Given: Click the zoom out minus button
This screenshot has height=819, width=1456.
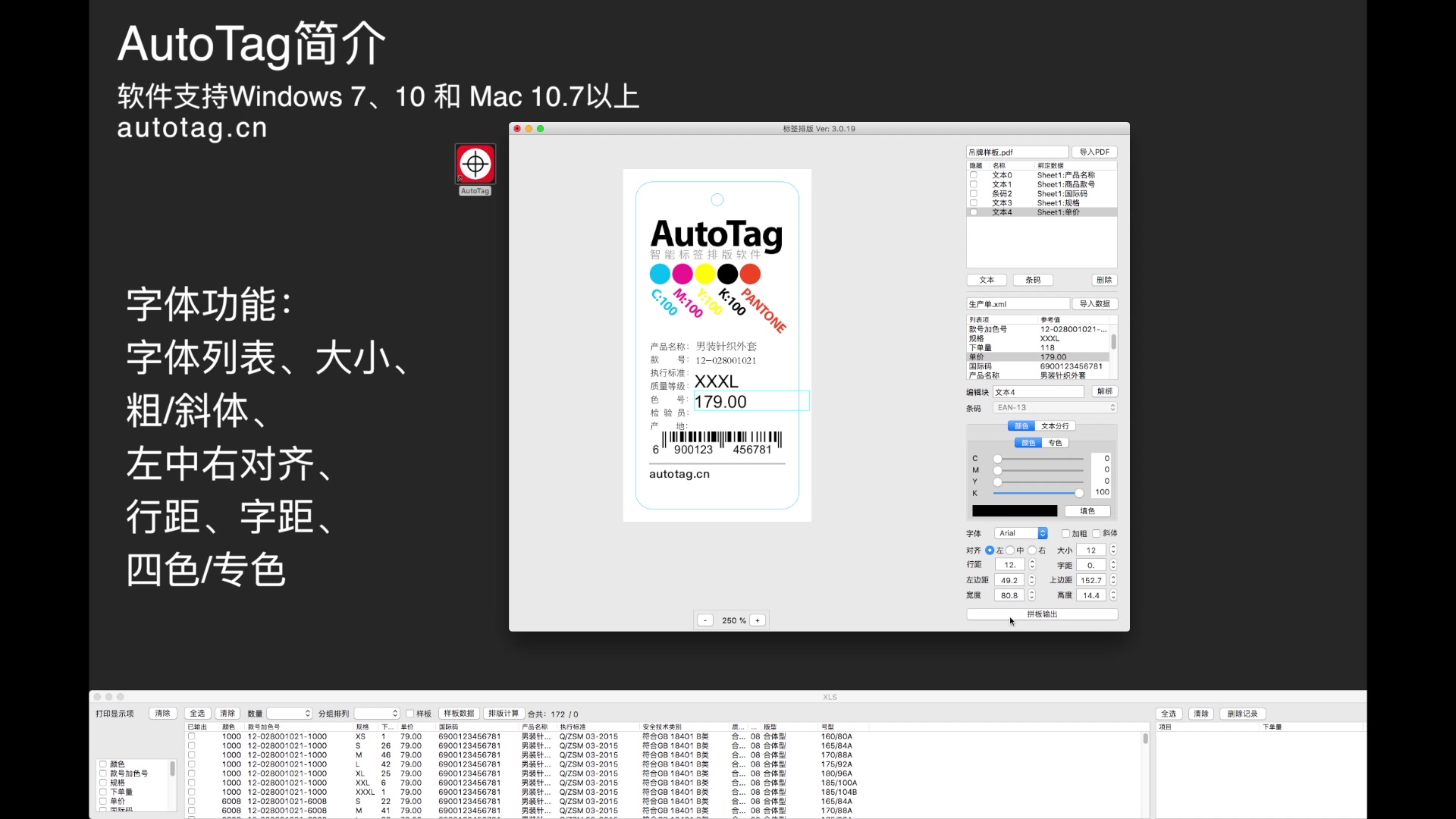Looking at the screenshot, I should point(705,620).
